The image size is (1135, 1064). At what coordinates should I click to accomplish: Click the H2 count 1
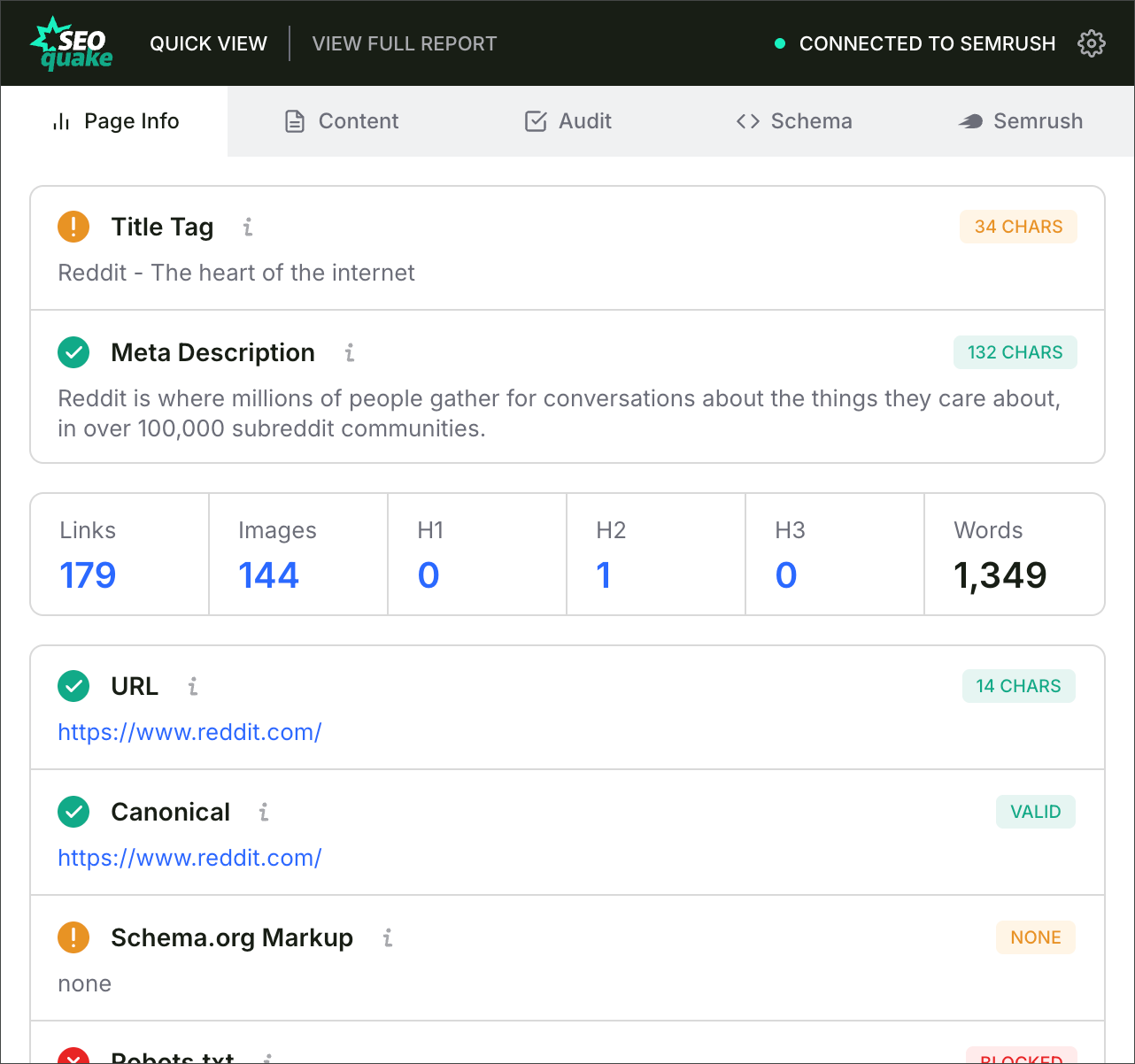[x=604, y=575]
